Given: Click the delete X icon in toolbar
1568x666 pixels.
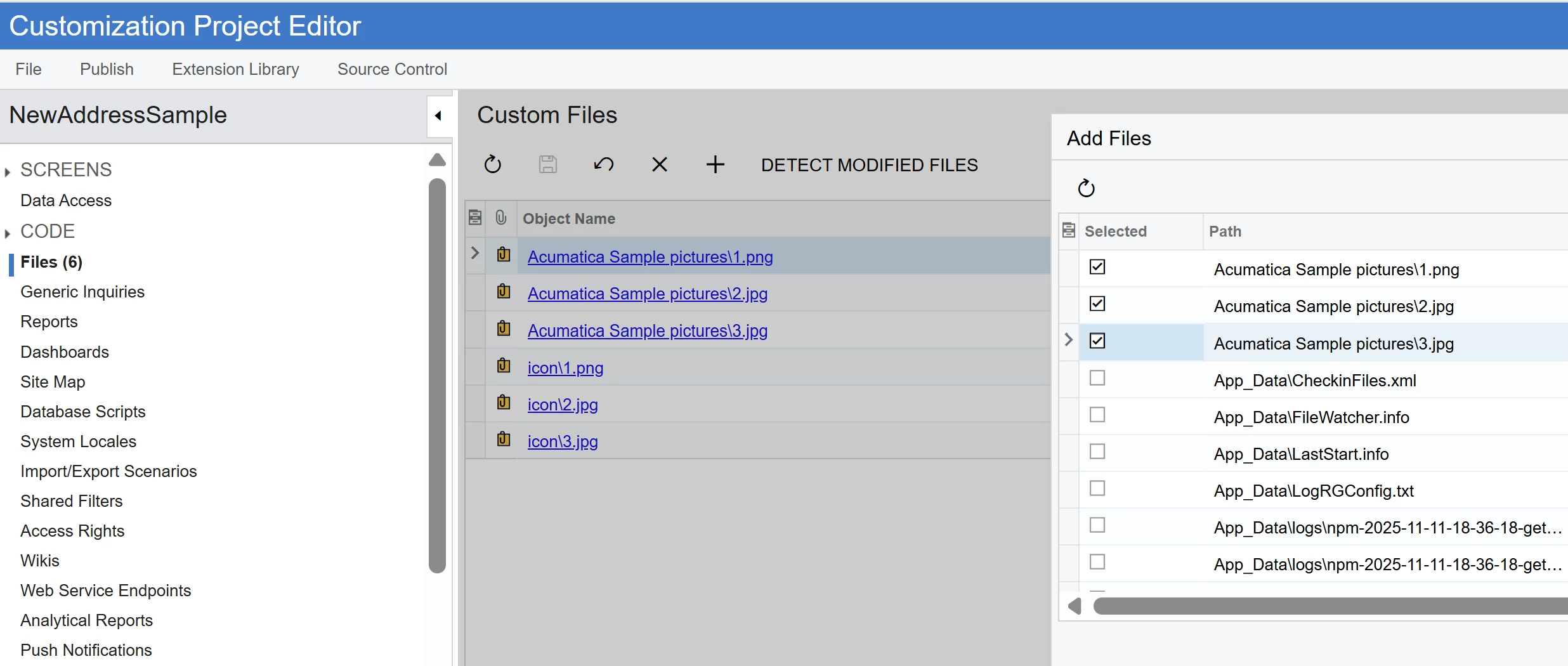Looking at the screenshot, I should [659, 165].
